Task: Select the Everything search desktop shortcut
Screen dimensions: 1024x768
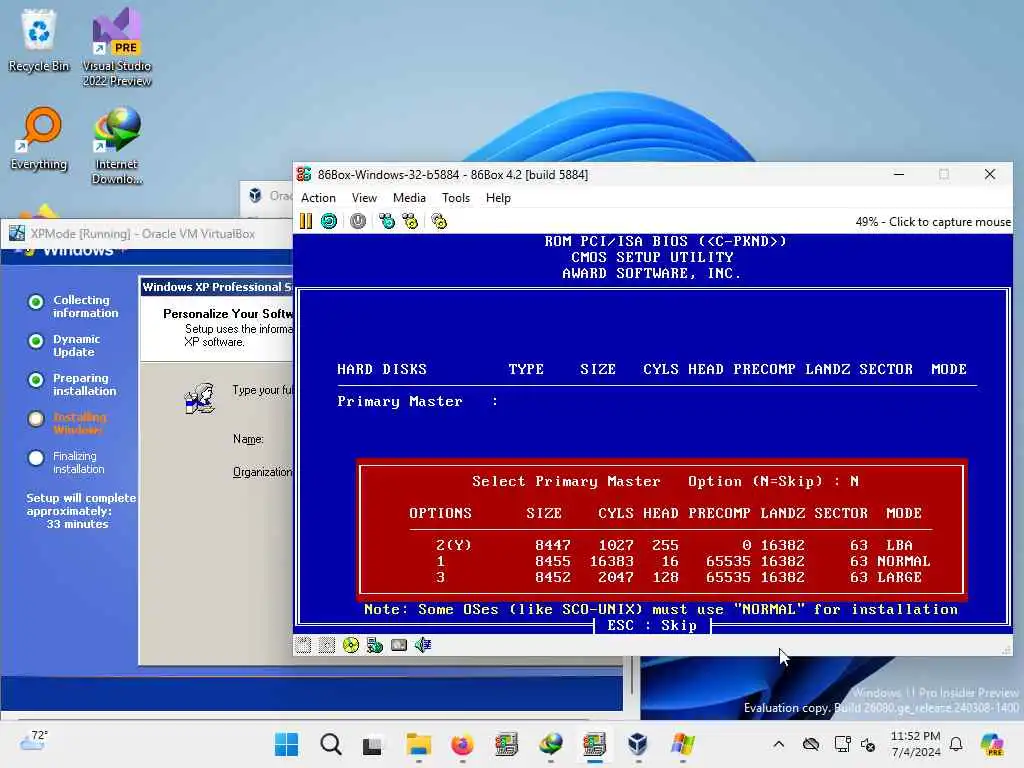Action: click(x=39, y=138)
